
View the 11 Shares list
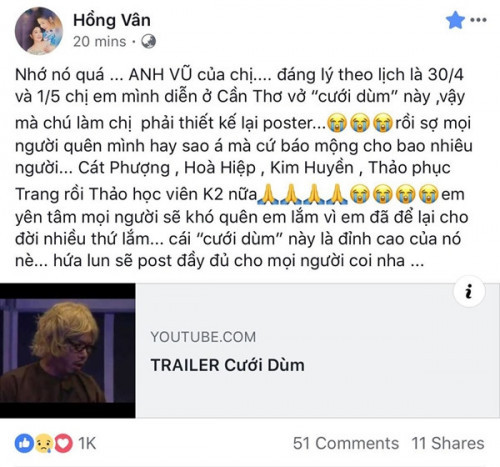448,443
